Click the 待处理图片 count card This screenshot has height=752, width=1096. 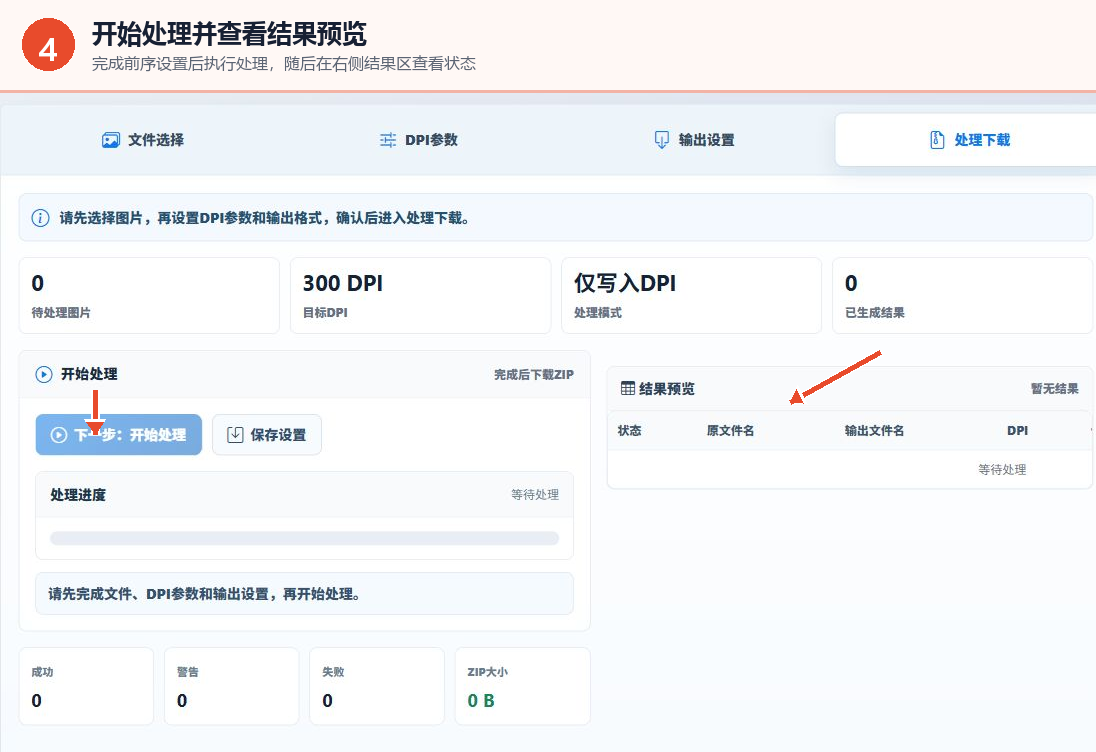149,295
